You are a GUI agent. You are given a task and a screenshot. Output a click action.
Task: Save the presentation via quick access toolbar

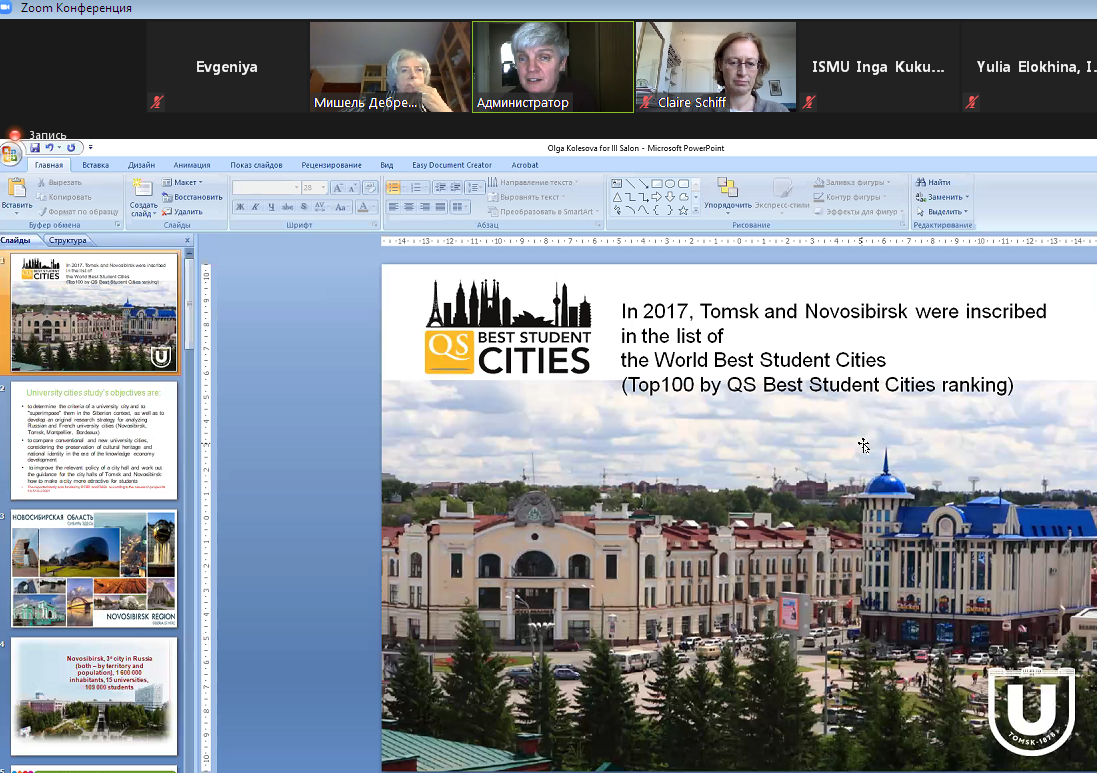pos(34,148)
